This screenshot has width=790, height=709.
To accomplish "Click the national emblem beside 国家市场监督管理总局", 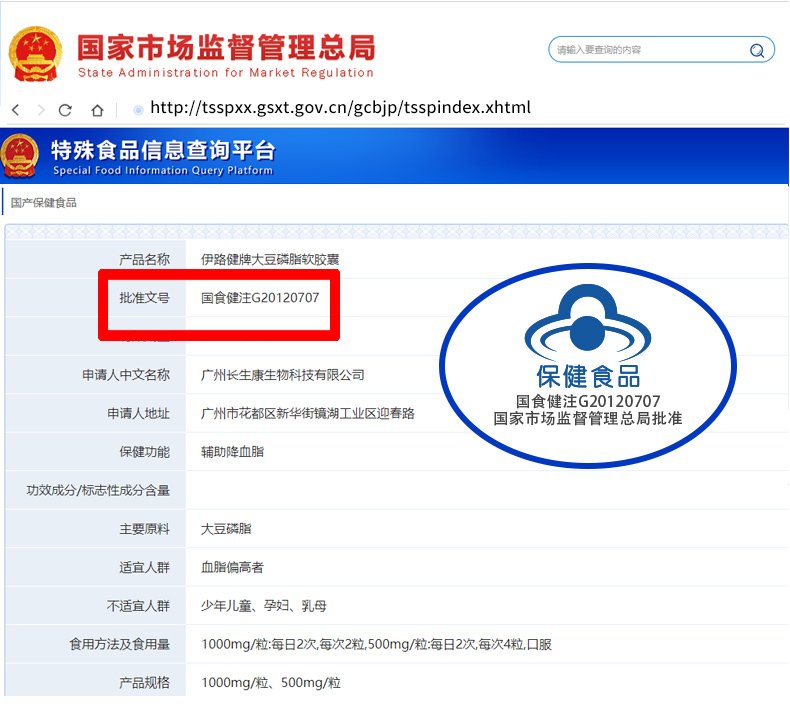I will (35, 54).
